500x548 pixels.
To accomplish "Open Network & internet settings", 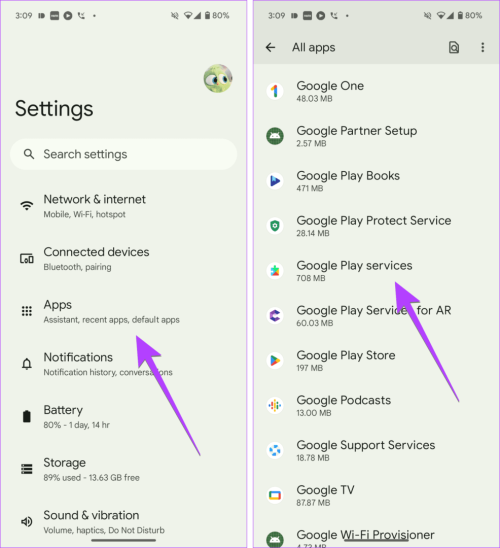I will click(123, 206).
